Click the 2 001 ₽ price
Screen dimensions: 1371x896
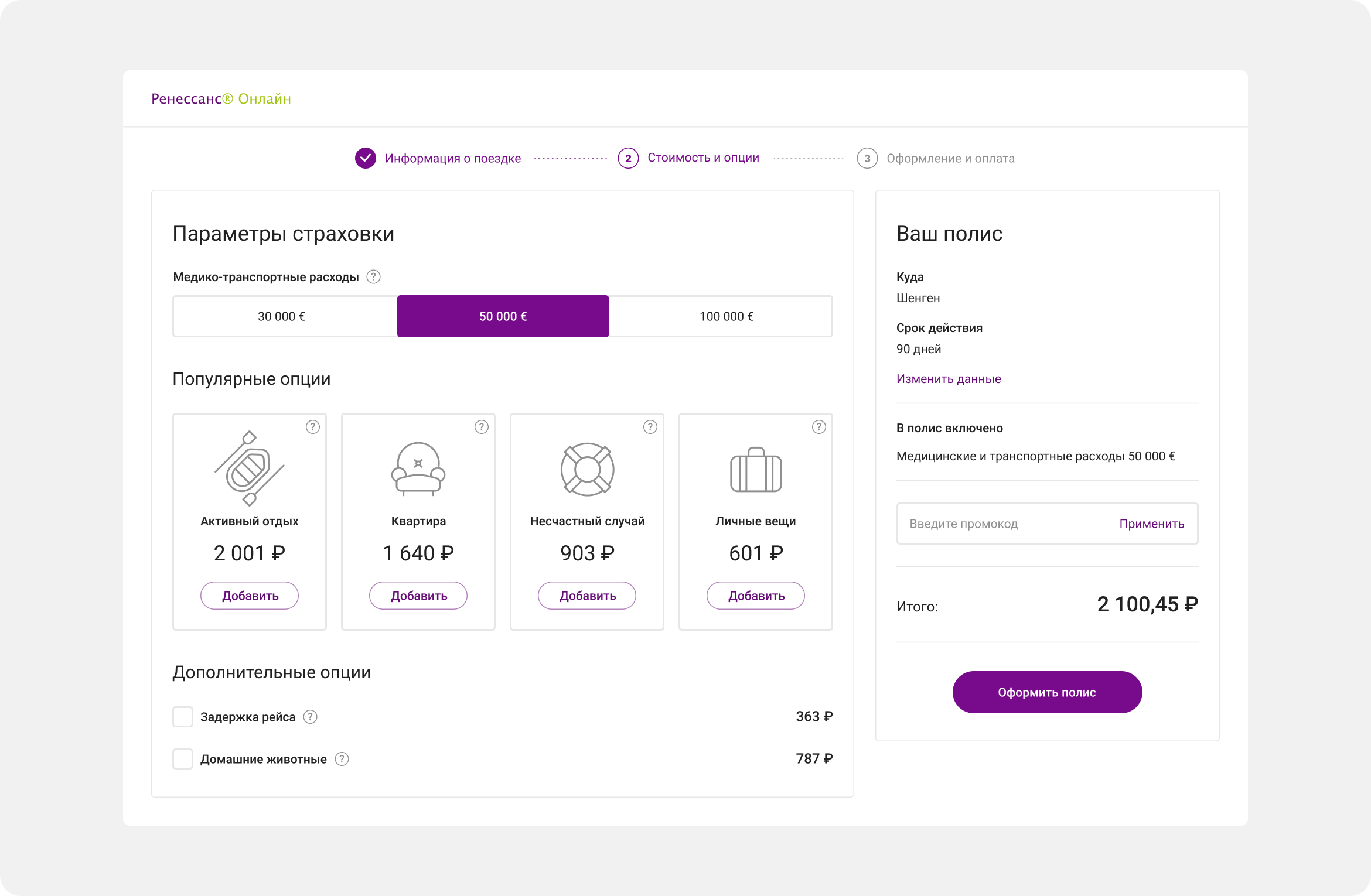pyautogui.click(x=250, y=553)
